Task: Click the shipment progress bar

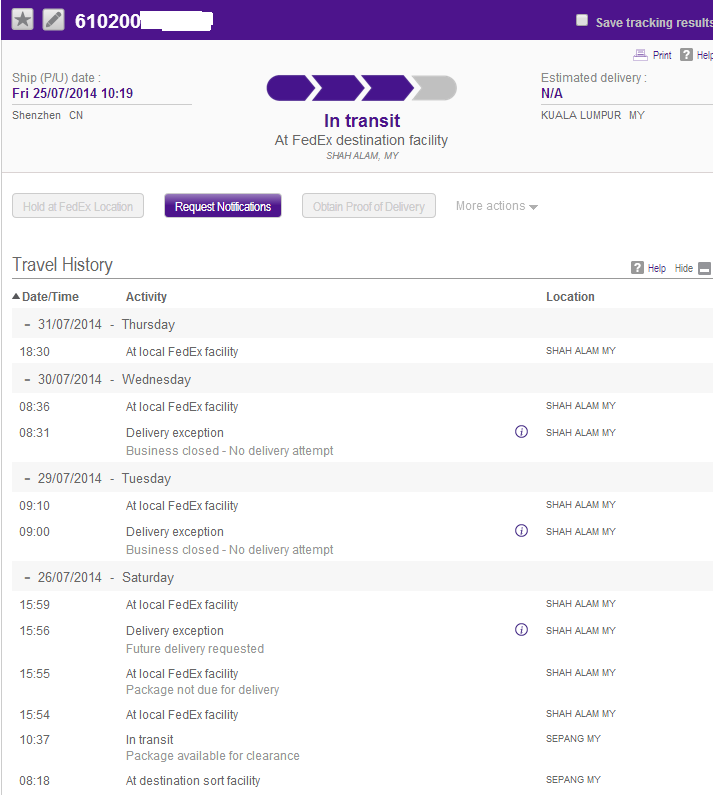Action: point(361,89)
